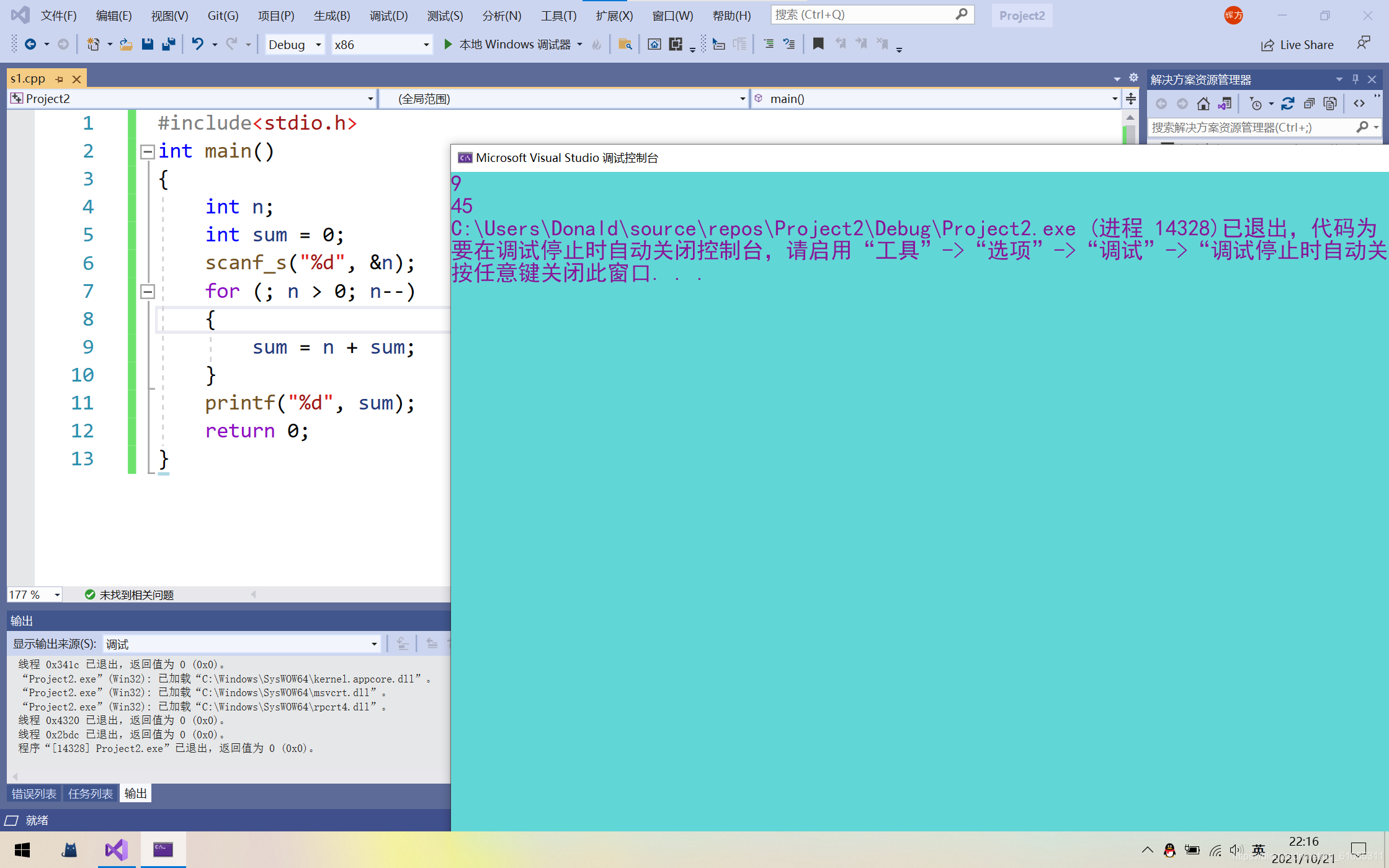
Task: Click the Open File folder icon
Action: pyautogui.click(x=126, y=44)
